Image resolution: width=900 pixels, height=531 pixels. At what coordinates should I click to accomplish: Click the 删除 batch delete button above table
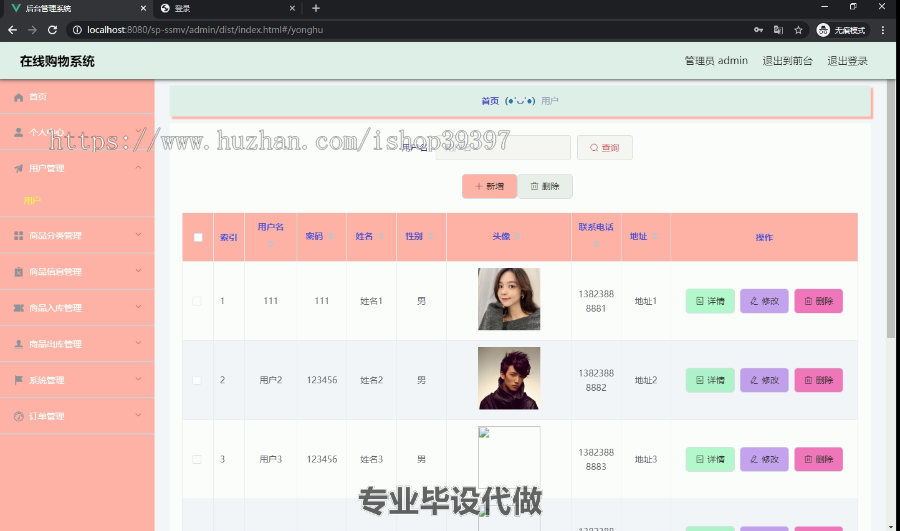click(x=545, y=186)
